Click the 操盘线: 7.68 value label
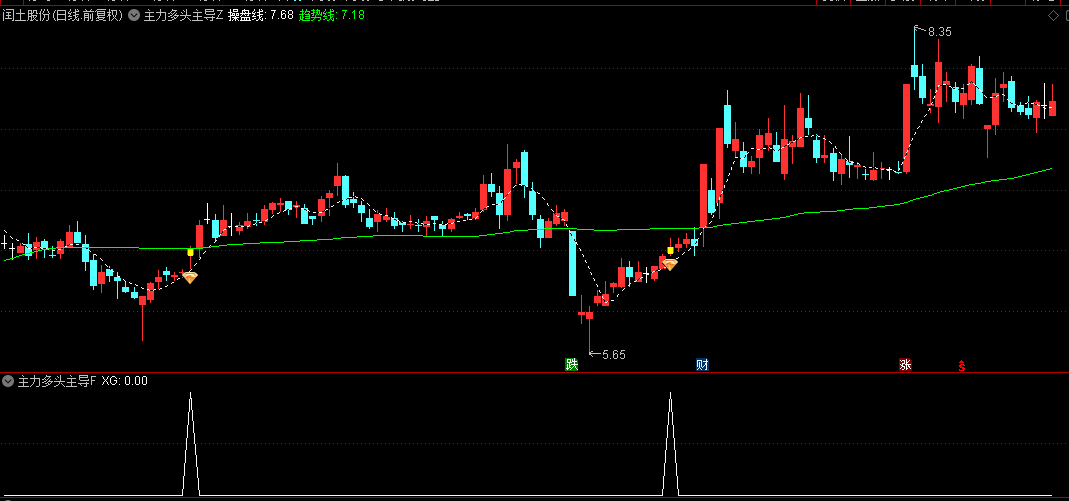Image resolution: width=1069 pixels, height=501 pixels. 260,15
